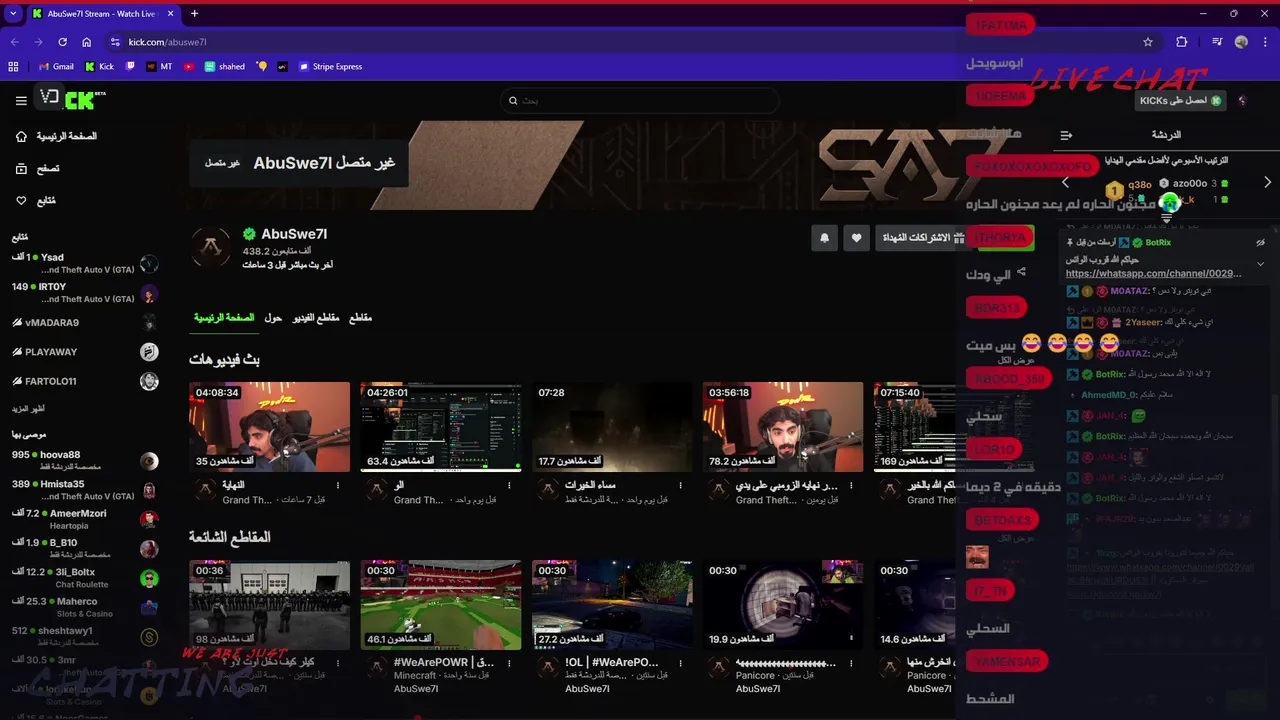Image resolution: width=1280 pixels, height=720 pixels.
Task: Play the 07:28 مساء الخيرات thumbnail
Action: pyautogui.click(x=612, y=427)
